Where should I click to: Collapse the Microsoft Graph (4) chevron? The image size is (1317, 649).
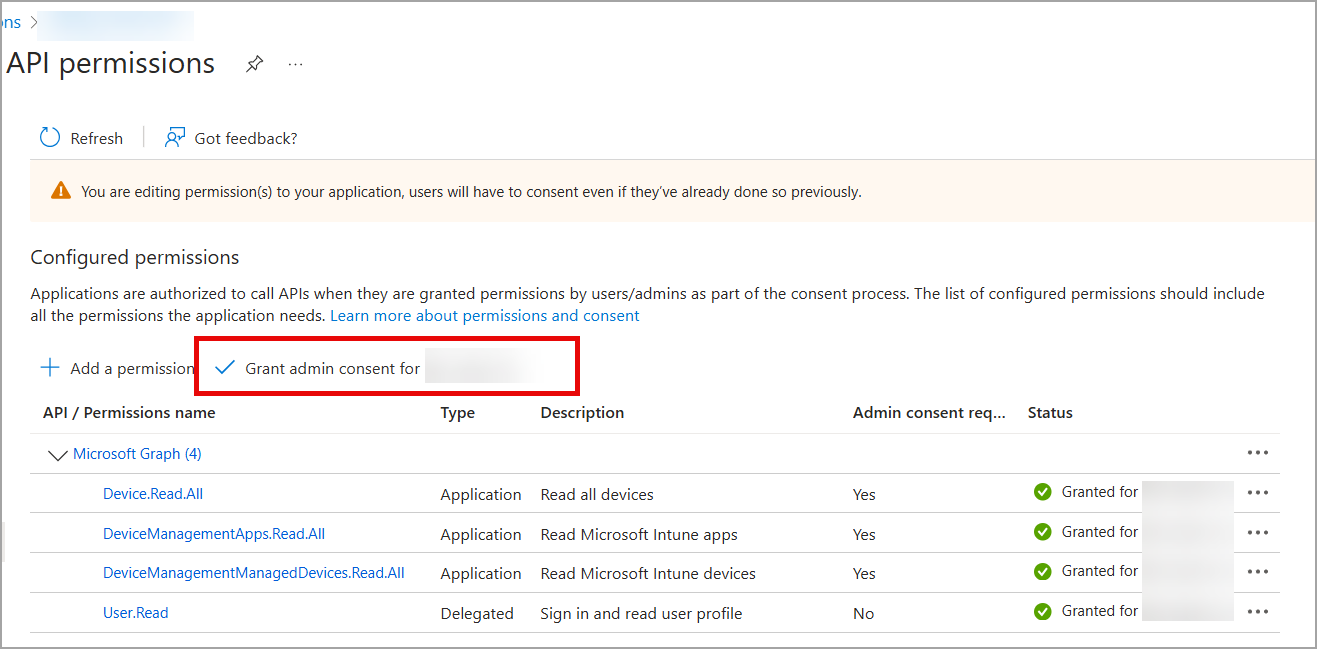click(x=58, y=455)
